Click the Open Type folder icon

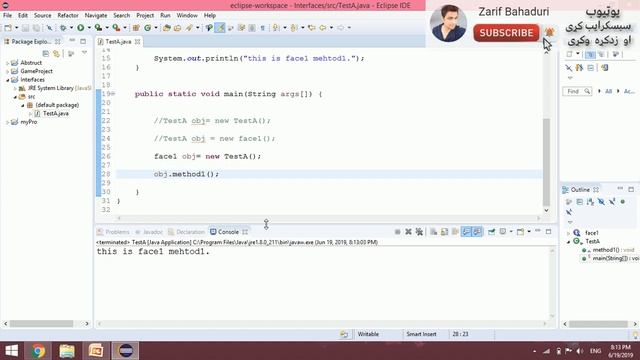pyautogui.click(x=167, y=28)
